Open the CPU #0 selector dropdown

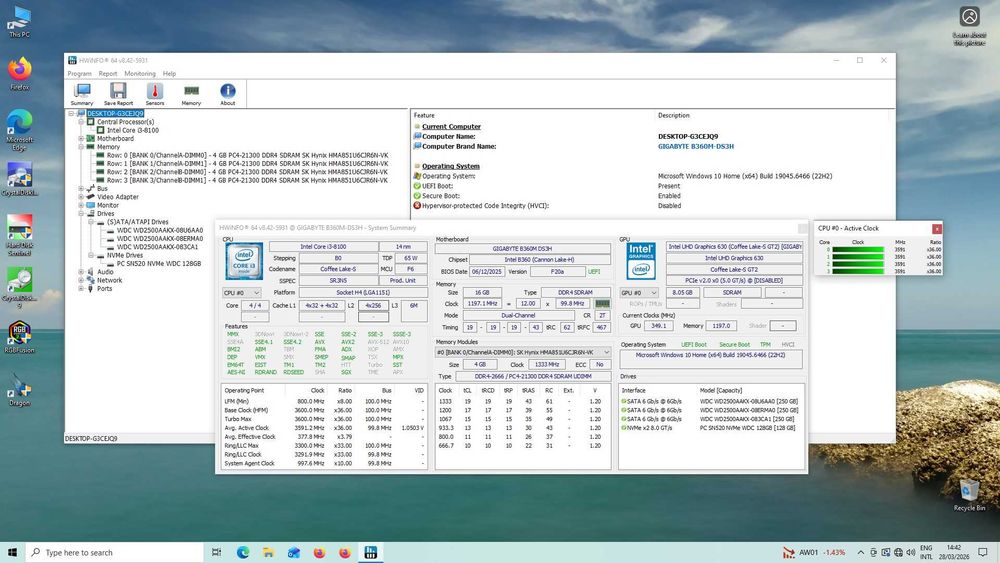click(242, 293)
